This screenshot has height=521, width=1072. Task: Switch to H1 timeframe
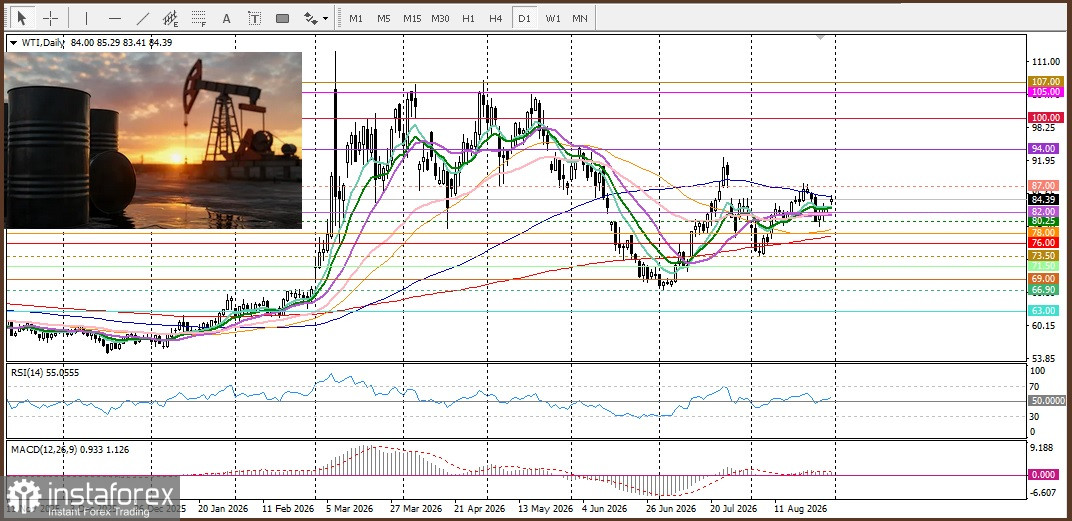click(x=468, y=18)
